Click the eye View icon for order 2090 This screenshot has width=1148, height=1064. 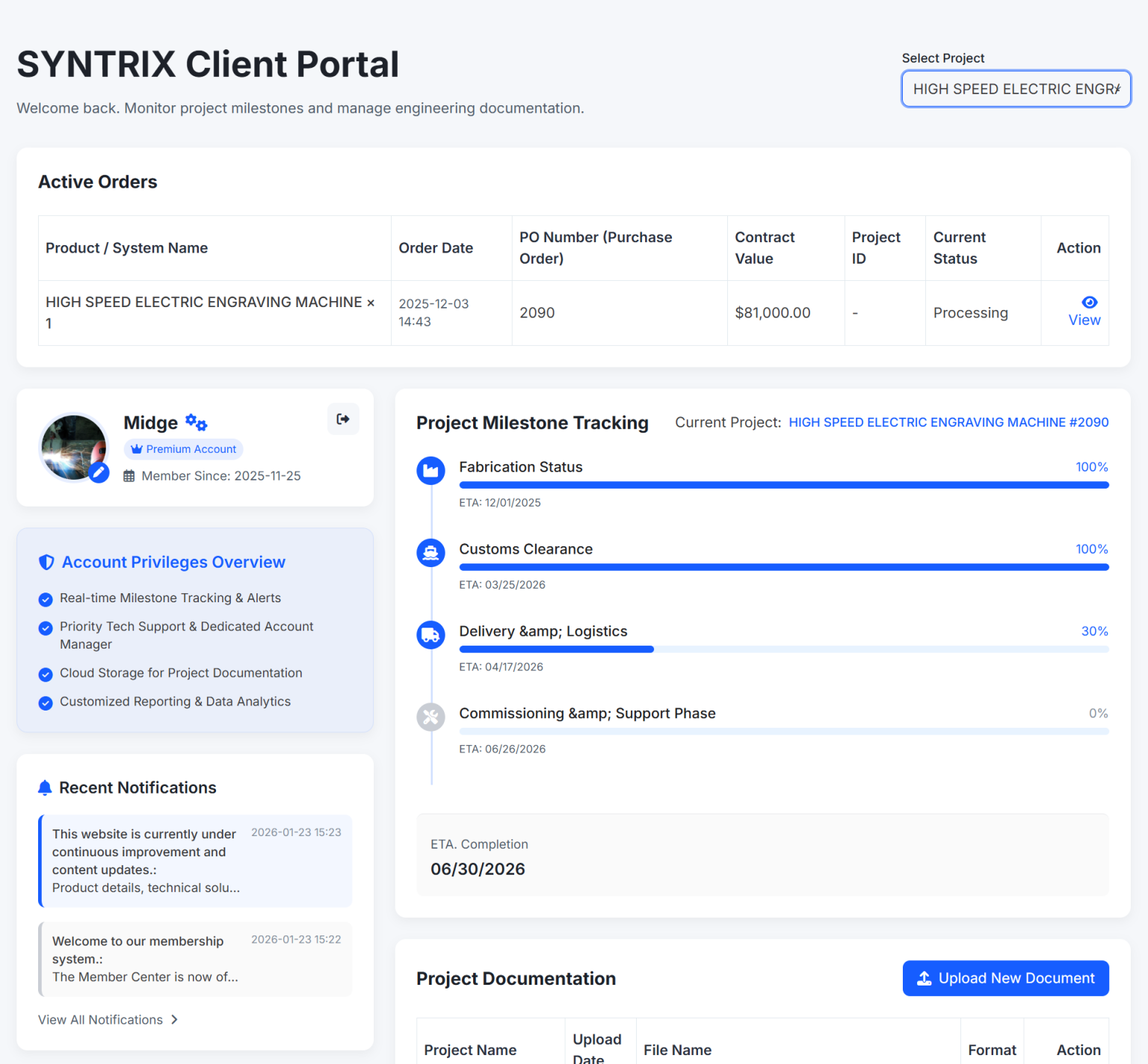click(x=1089, y=303)
